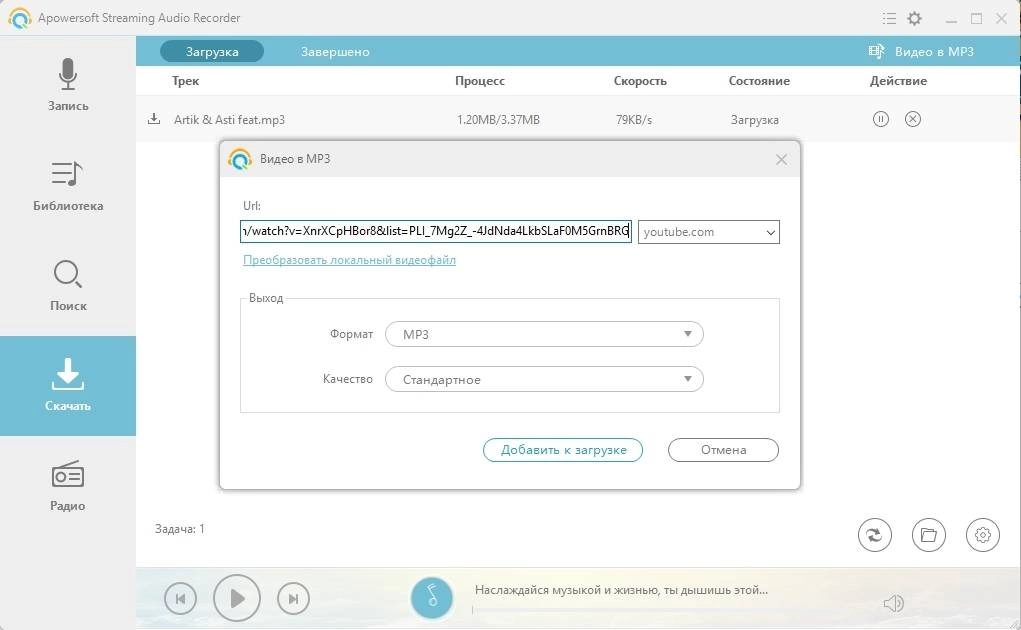Viewport: 1021px width, 630px height.
Task: Toggle the volume speaker icon
Action: 893,603
